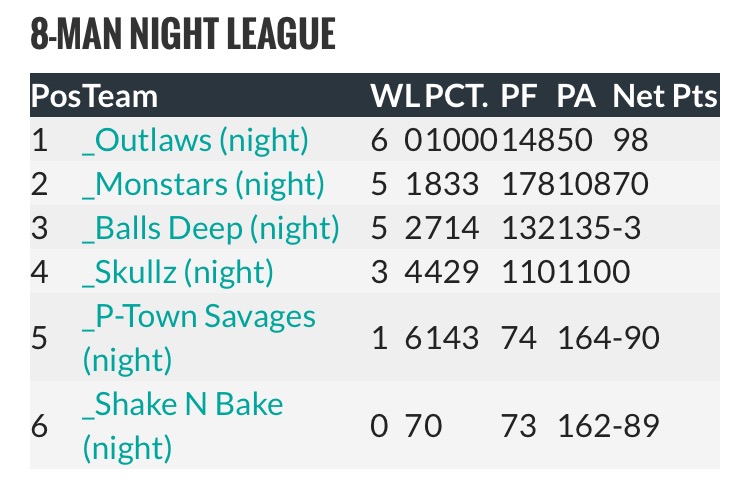The height and width of the screenshot is (500, 750).
Task: Select the _Skullz (night) team link
Action: point(178,272)
